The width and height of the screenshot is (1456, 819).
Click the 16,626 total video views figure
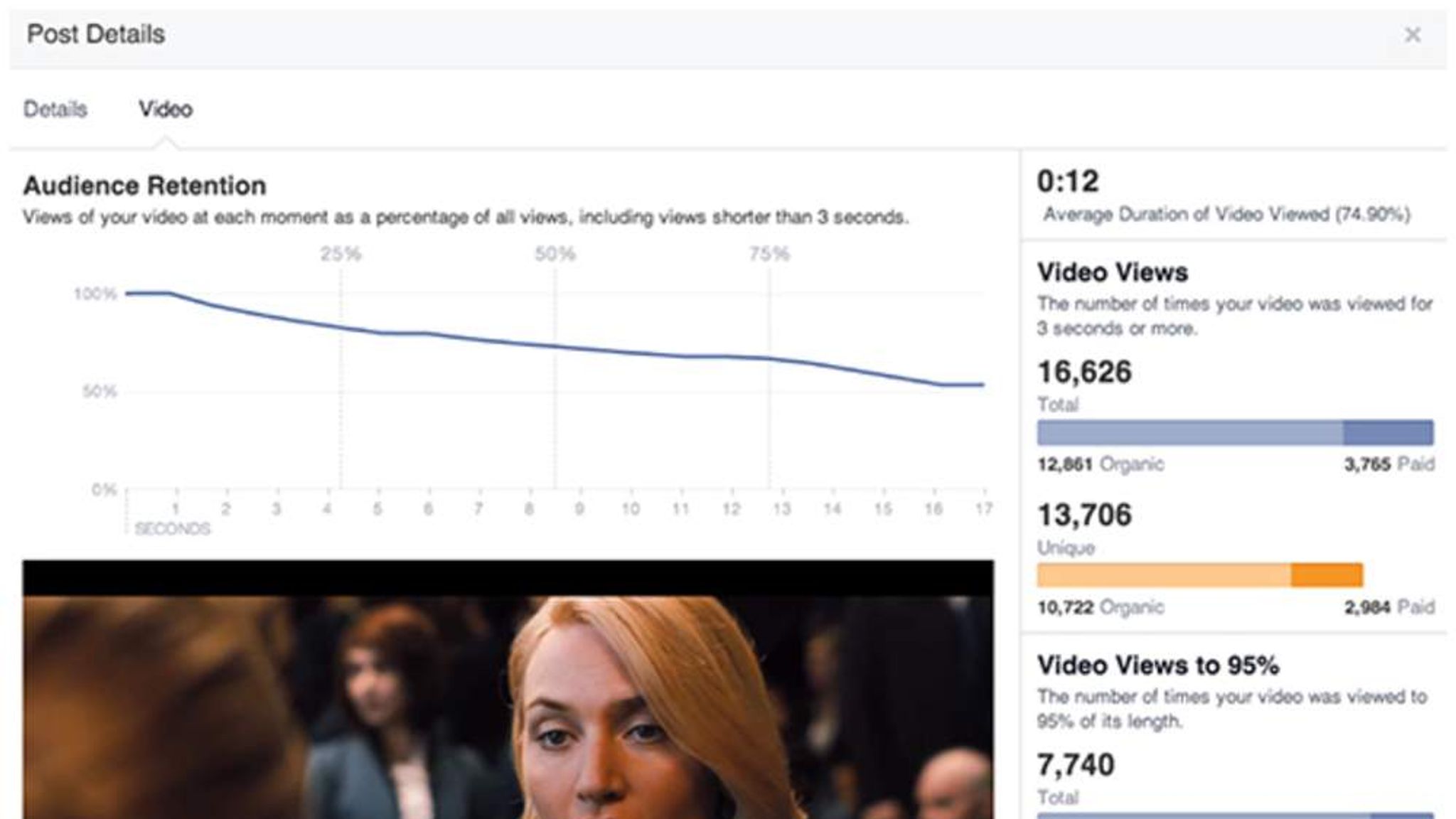1084,372
